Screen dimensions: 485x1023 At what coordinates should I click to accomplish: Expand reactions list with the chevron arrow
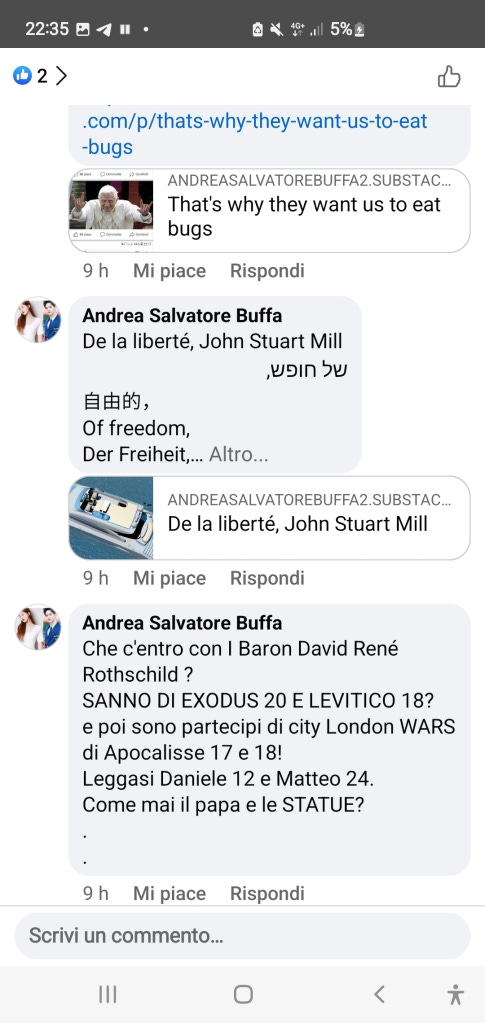click(61, 76)
